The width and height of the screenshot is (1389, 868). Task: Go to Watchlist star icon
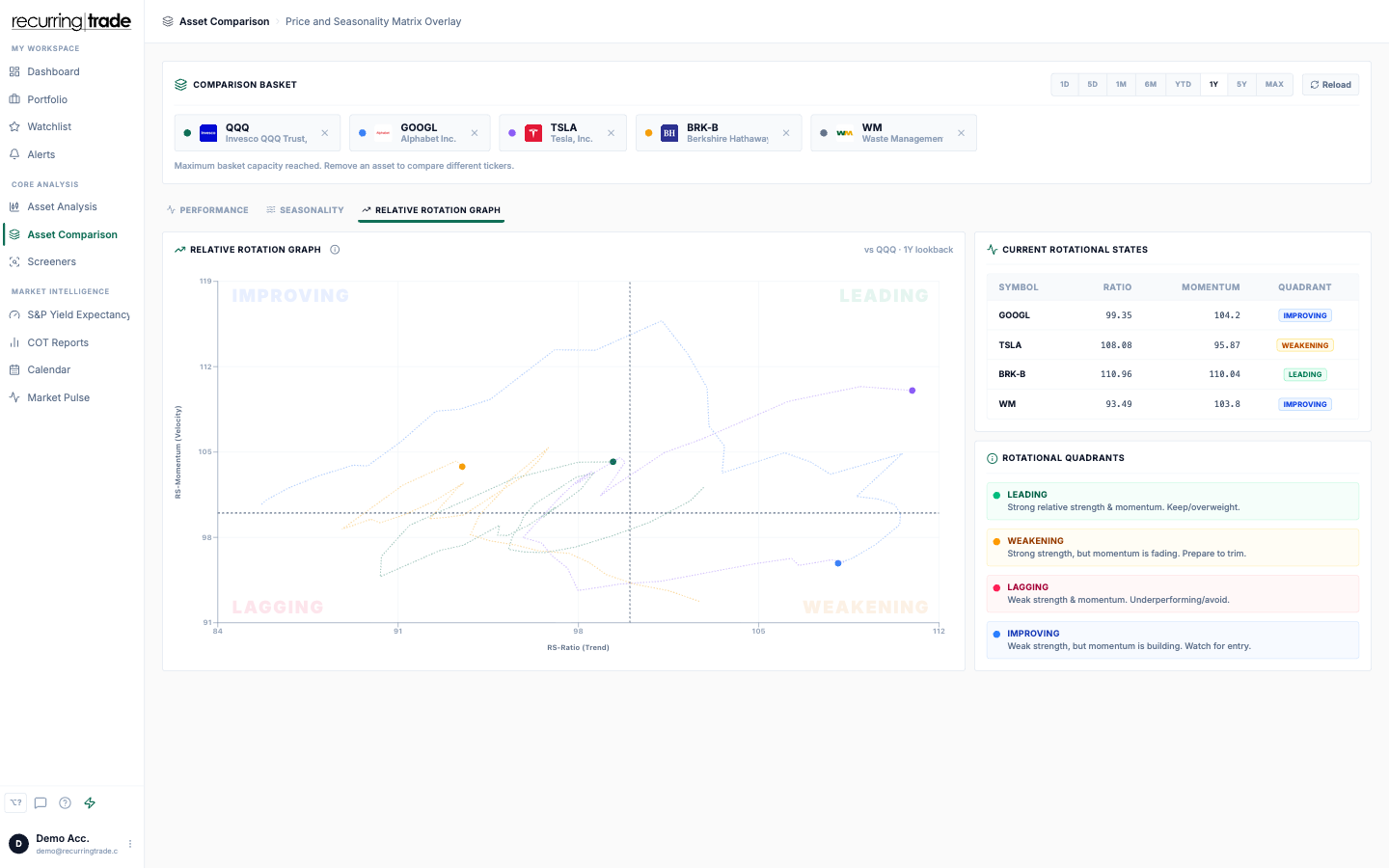pos(14,126)
